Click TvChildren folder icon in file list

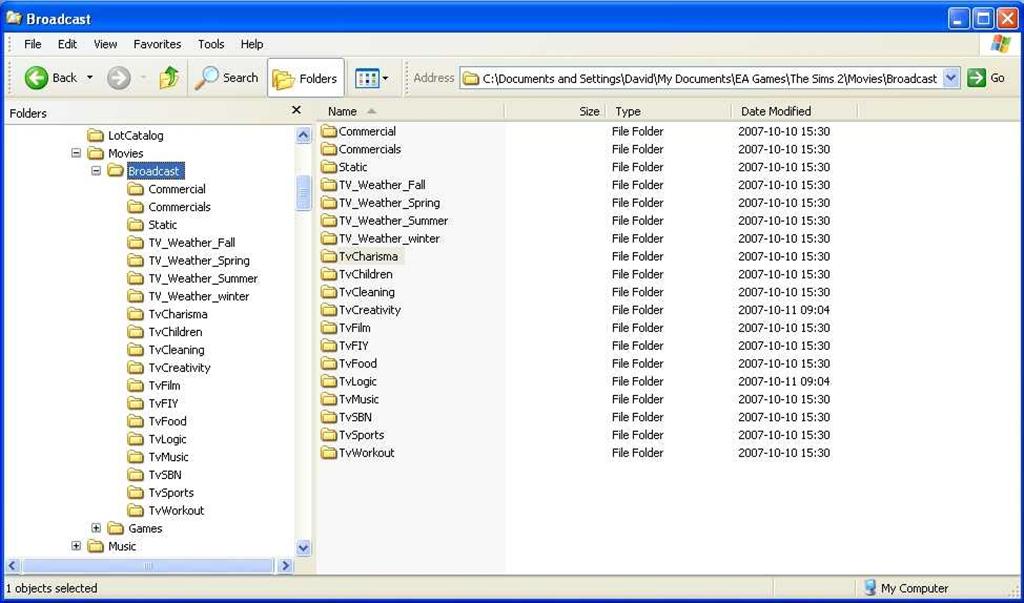tap(328, 274)
